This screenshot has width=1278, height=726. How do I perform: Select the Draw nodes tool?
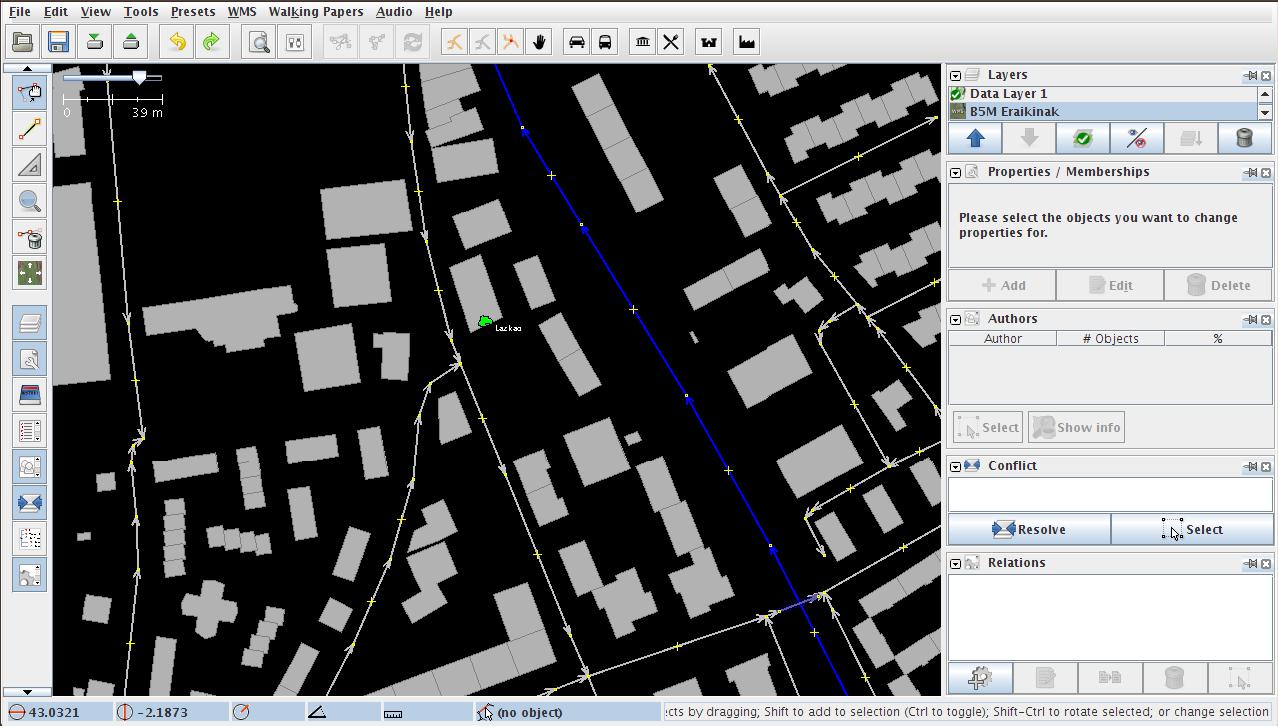[x=30, y=129]
